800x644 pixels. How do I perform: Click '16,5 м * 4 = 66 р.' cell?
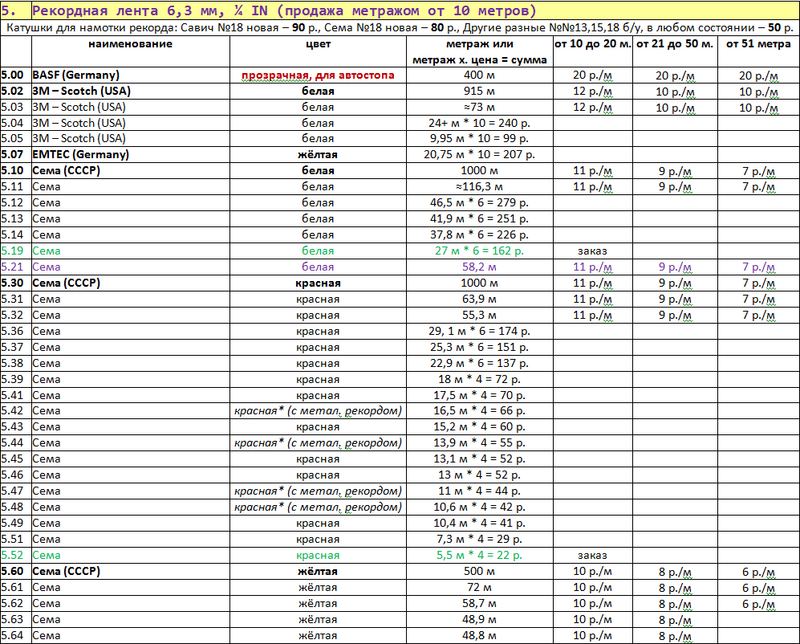coord(480,411)
